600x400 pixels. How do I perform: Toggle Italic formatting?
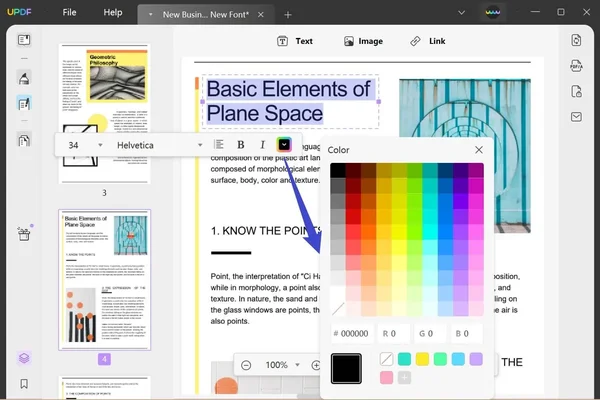click(262, 145)
